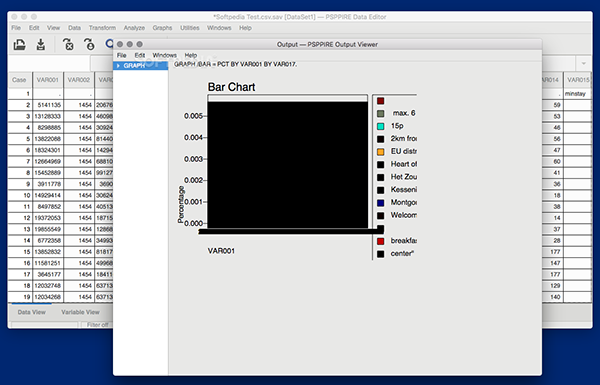Open Edit menu in Output Viewer window

[140, 55]
